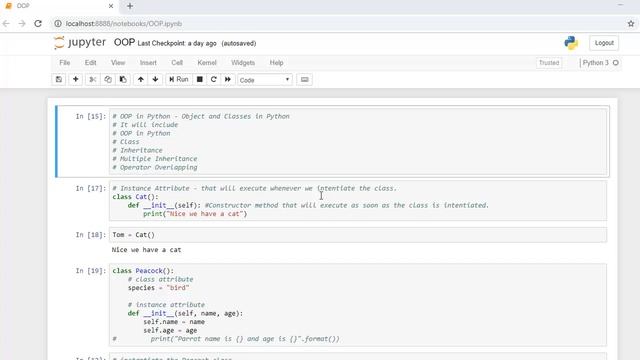Open the Widgets menu
Image resolution: width=640 pixels, height=360 pixels.
[x=243, y=63]
